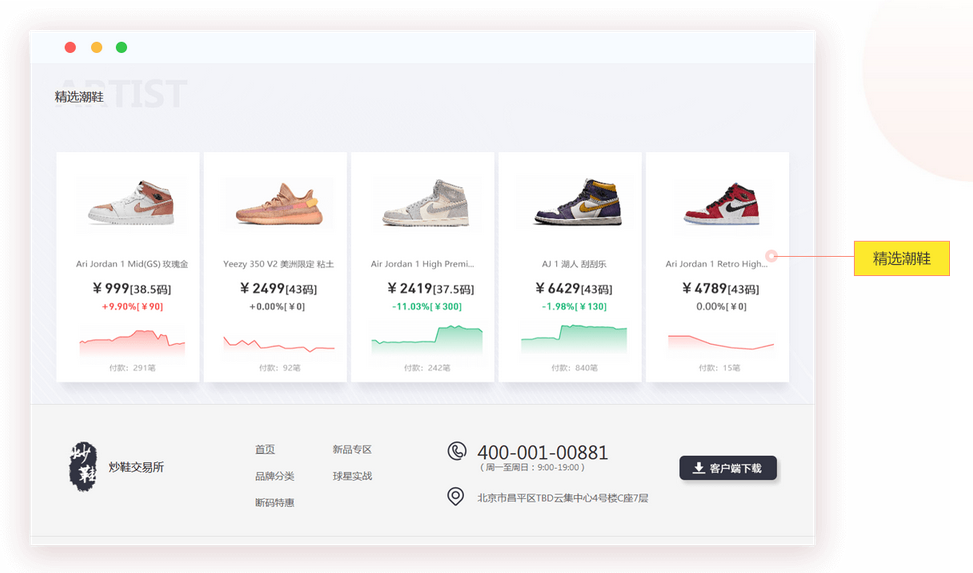
Task: Click the price trend chart above 付款: 92笔
Action: tap(279, 344)
